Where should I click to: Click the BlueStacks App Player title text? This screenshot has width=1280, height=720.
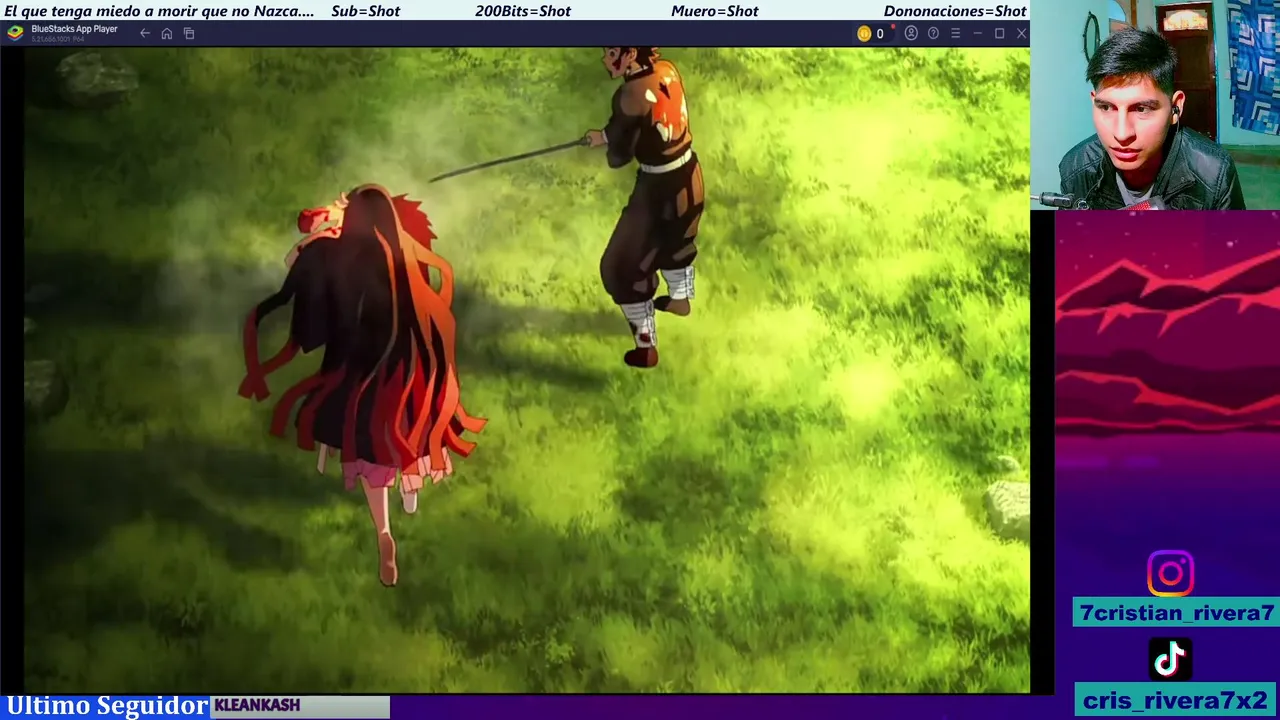tap(74, 29)
